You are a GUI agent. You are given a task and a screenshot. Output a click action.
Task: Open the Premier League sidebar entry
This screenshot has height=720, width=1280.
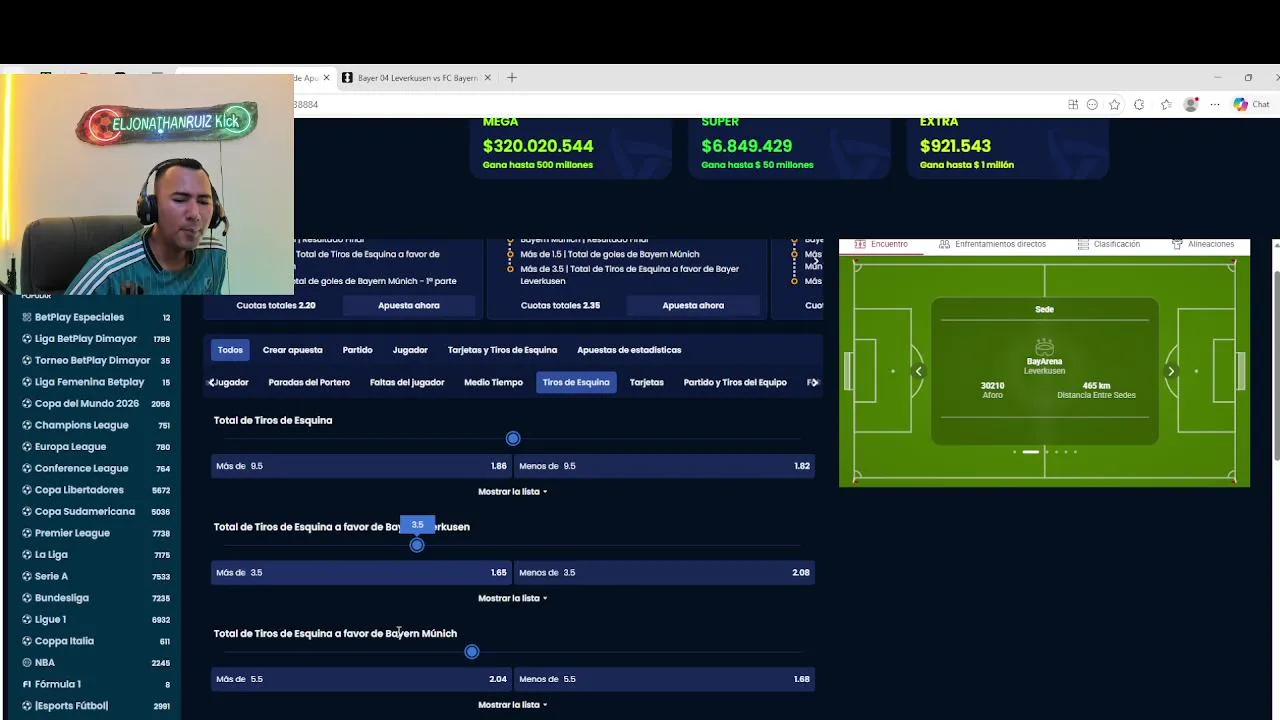(x=96, y=533)
